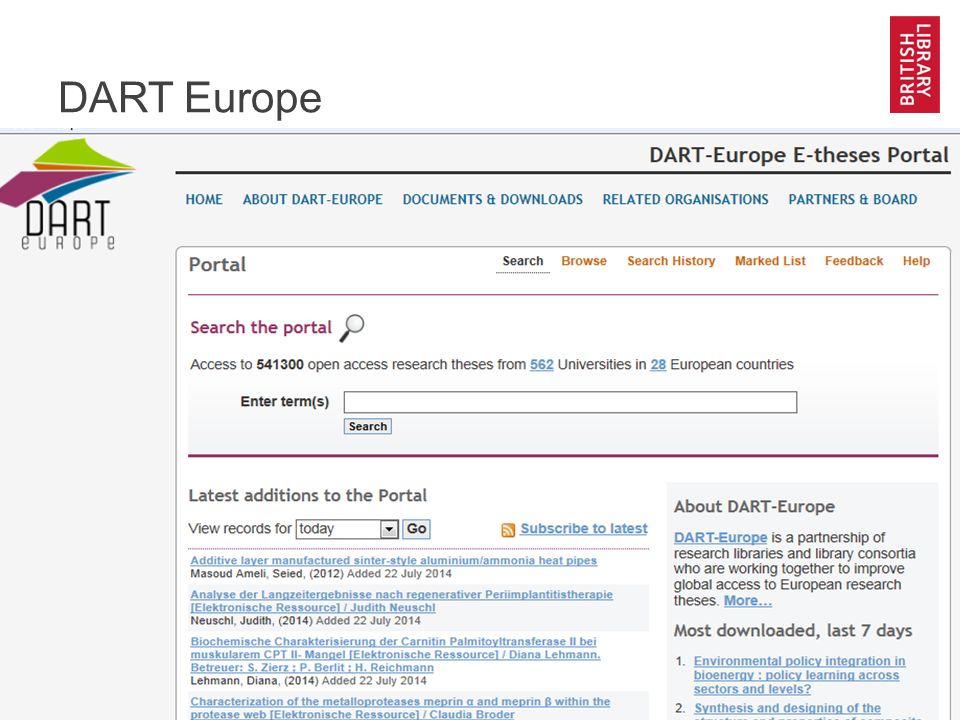Click the bold '541300' theses count
The height and width of the screenshot is (720, 960).
click(280, 365)
